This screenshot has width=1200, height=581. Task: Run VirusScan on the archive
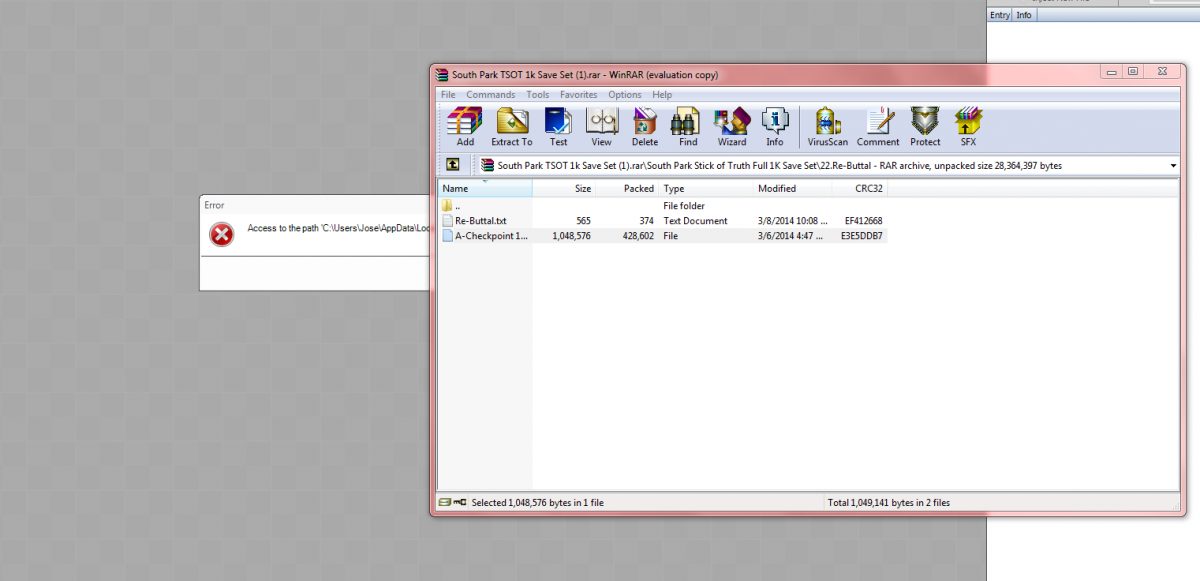coord(827,127)
